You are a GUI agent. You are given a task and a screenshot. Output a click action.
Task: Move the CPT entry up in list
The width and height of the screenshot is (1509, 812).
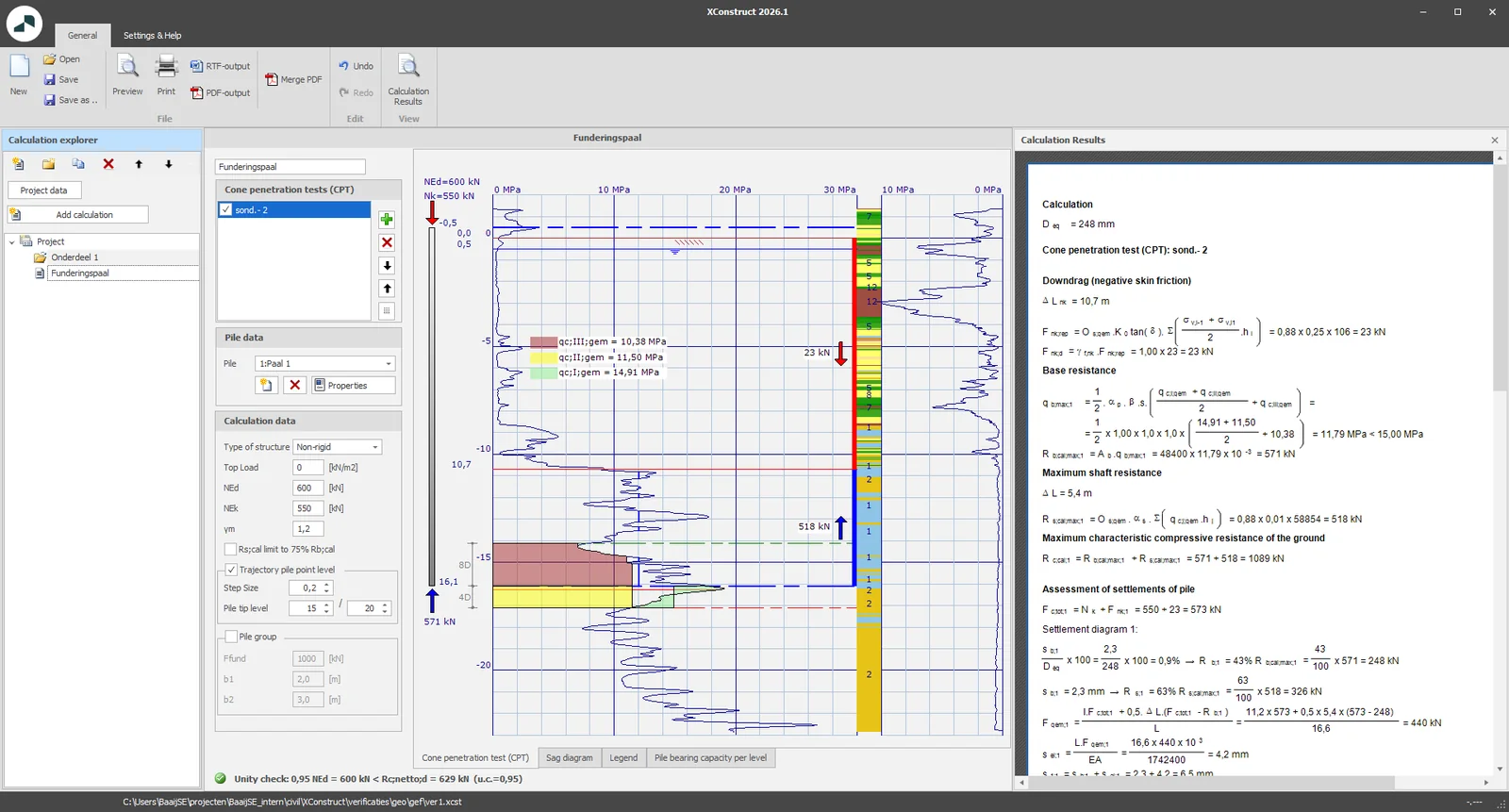(x=387, y=288)
